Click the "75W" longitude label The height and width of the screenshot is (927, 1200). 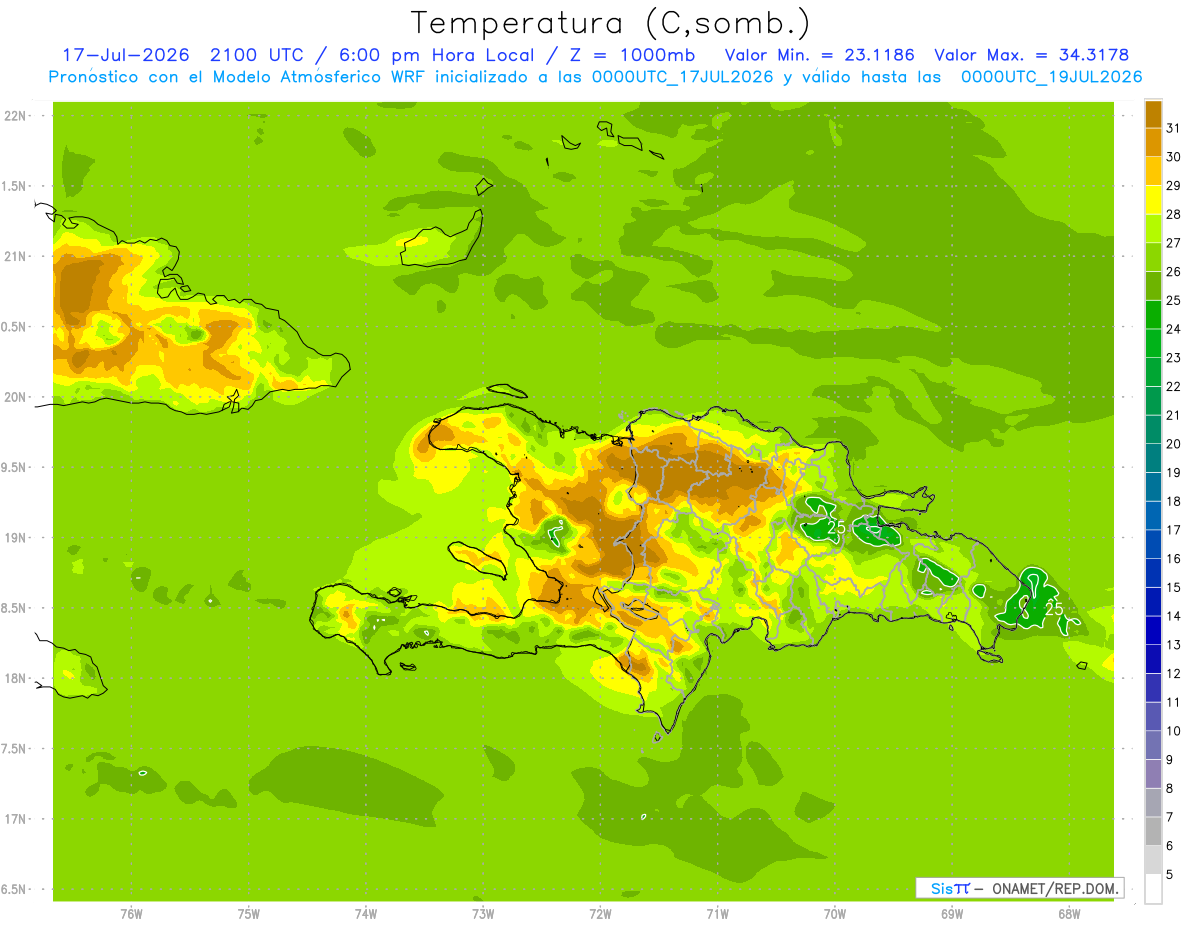[x=249, y=914]
